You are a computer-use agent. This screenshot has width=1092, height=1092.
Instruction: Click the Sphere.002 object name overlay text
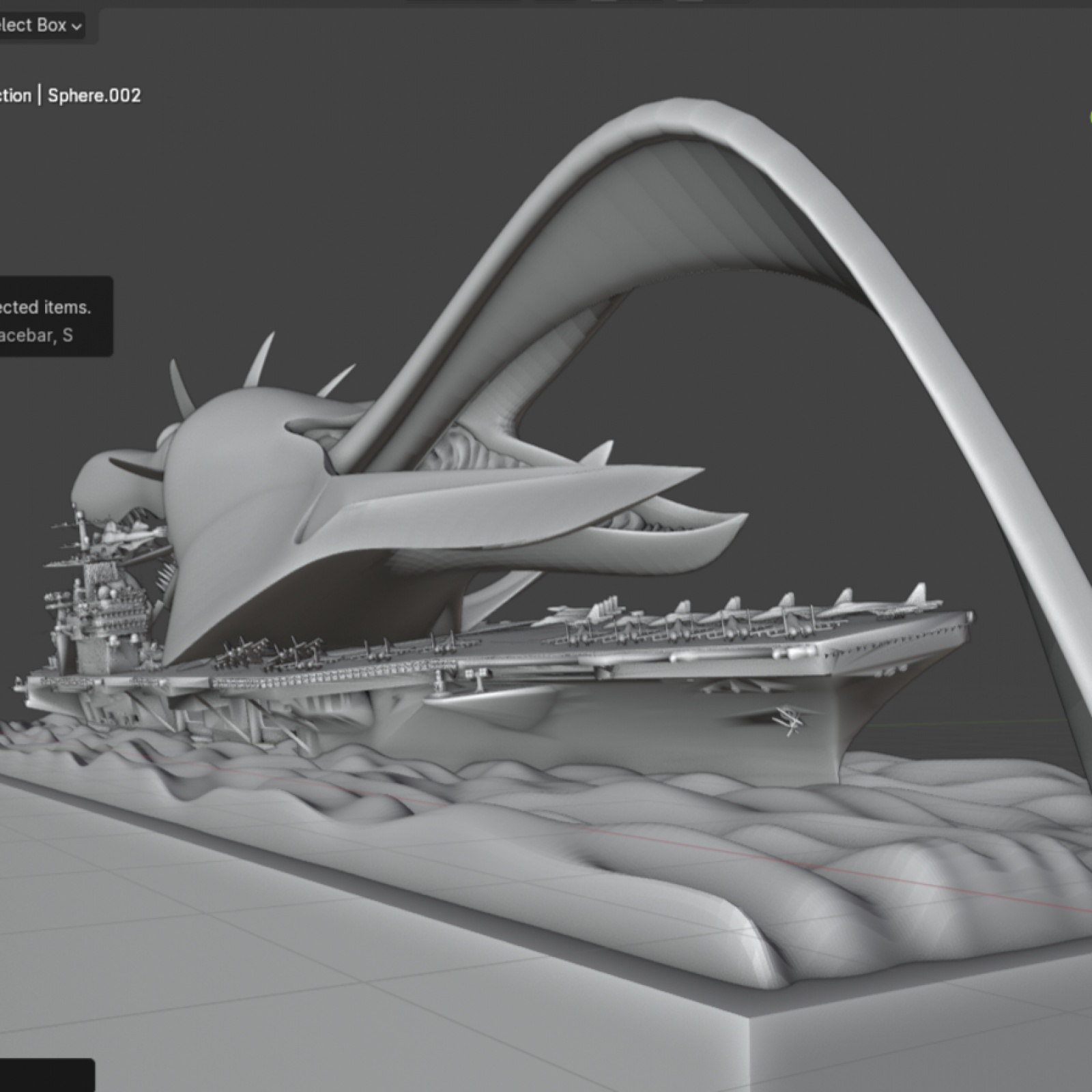pyautogui.click(x=94, y=96)
